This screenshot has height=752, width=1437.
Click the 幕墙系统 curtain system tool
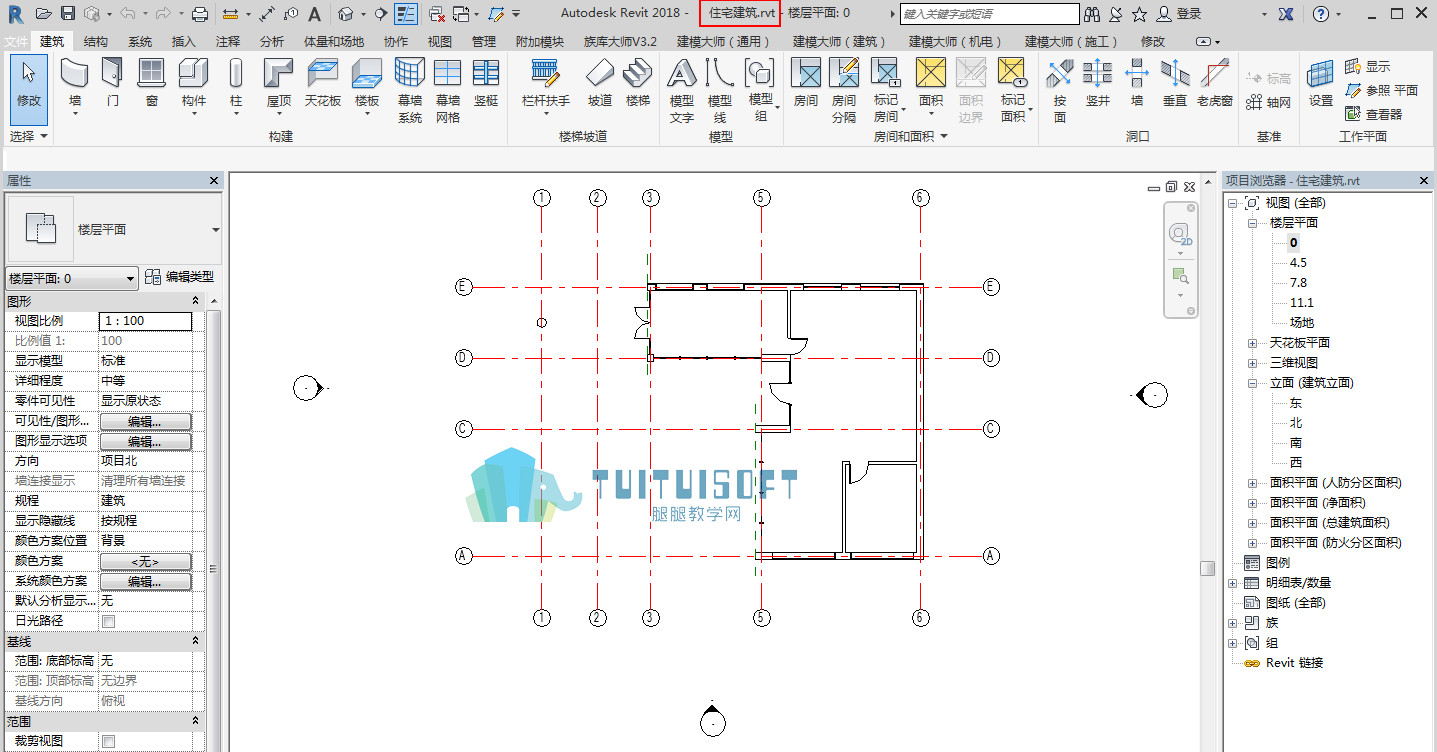410,90
